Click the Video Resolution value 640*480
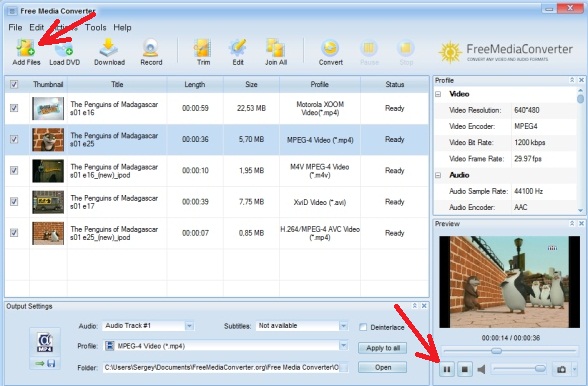This screenshot has height=386, width=588. (526, 110)
